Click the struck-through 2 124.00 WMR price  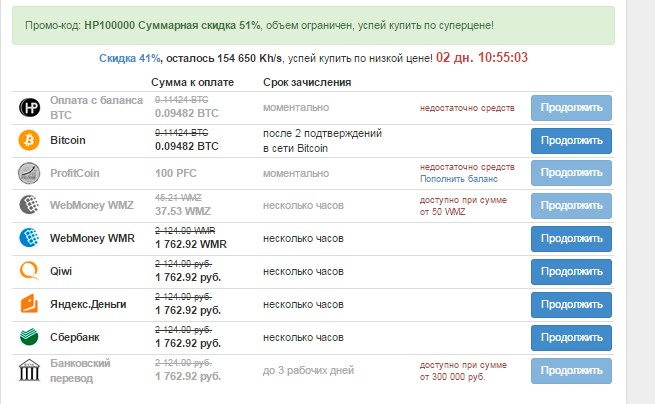185,231
